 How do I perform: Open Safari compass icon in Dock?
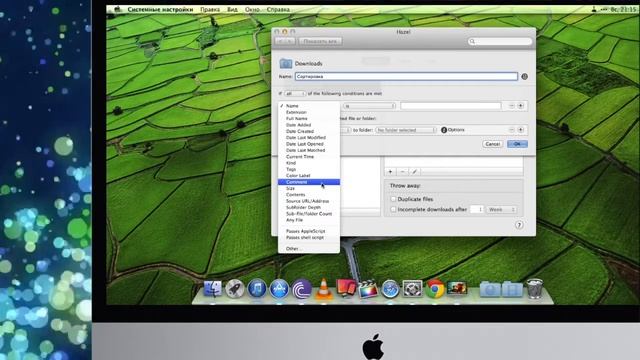click(390, 289)
